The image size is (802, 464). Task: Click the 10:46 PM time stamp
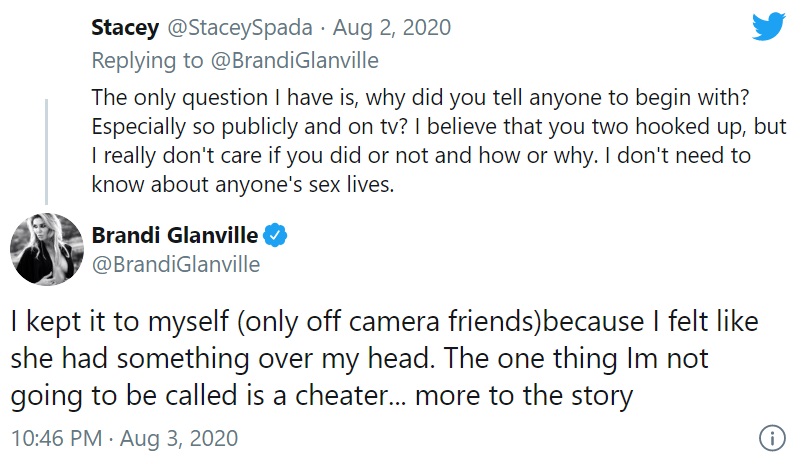pos(56,438)
